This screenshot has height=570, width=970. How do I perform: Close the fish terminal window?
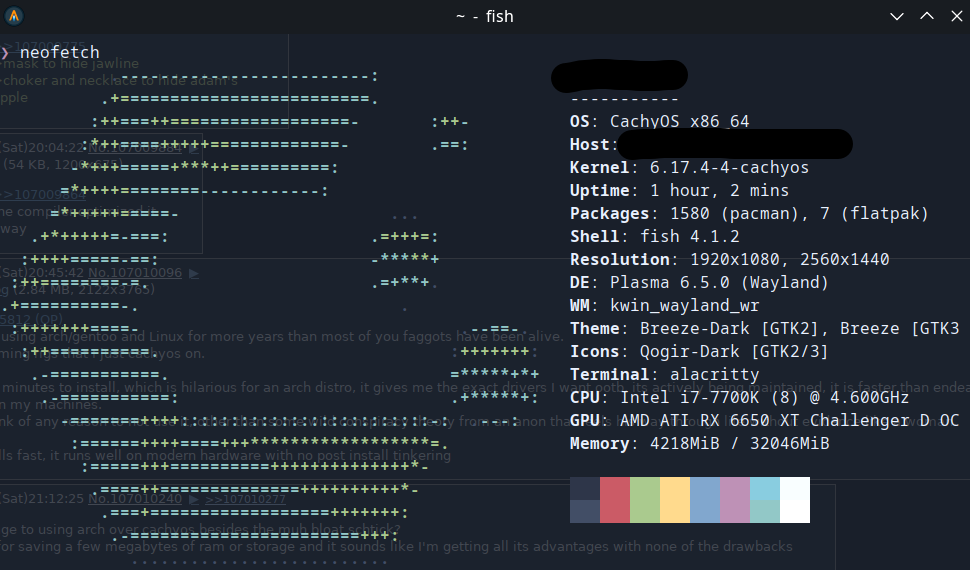click(x=956, y=16)
